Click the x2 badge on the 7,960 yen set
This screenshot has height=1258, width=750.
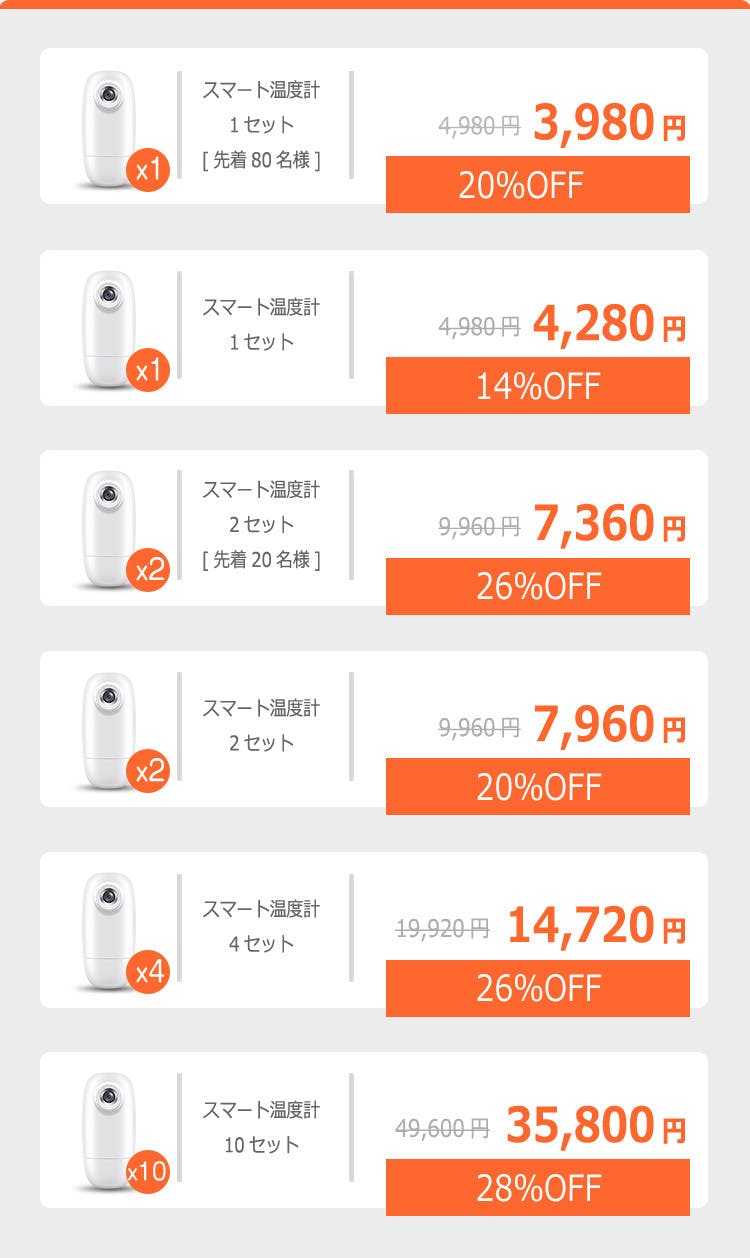tap(149, 772)
